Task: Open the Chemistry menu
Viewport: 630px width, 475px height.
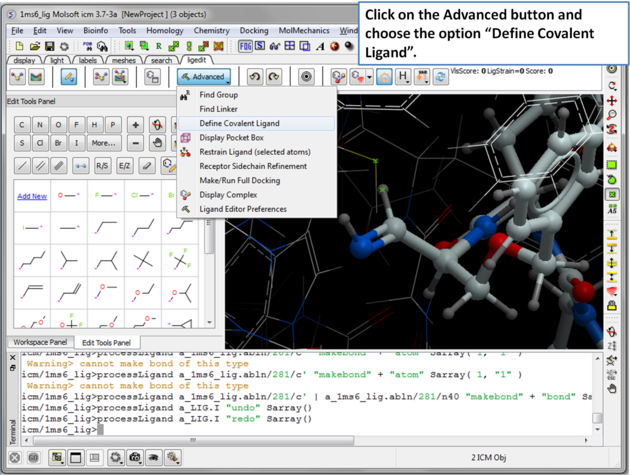Action: (x=211, y=31)
